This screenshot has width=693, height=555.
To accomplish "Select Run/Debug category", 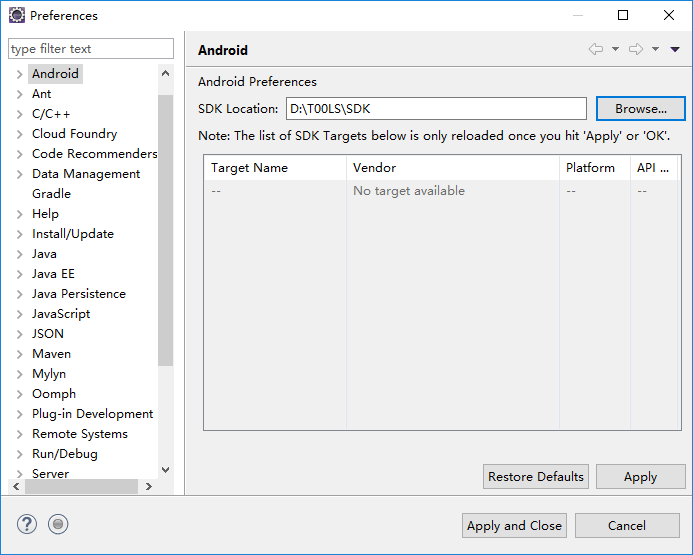I will [65, 454].
